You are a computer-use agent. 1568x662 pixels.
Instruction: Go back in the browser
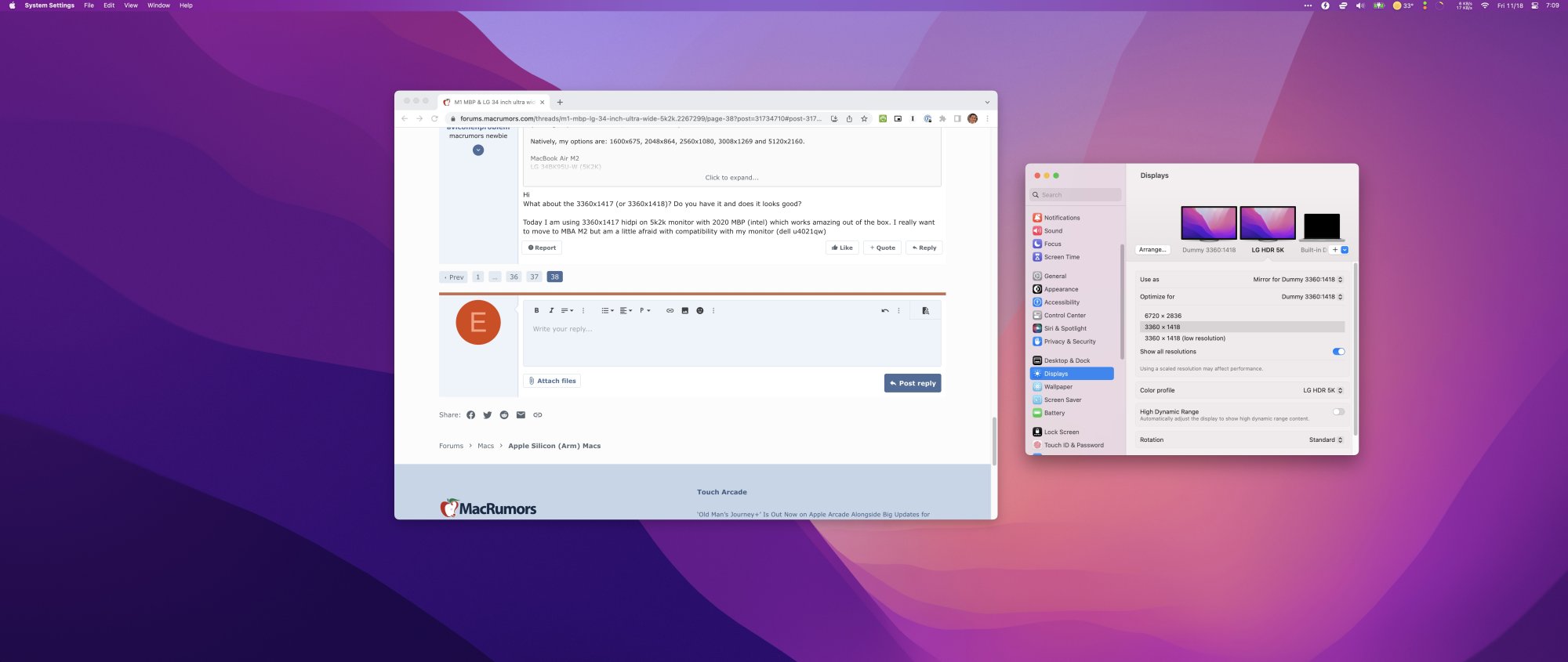(x=405, y=119)
